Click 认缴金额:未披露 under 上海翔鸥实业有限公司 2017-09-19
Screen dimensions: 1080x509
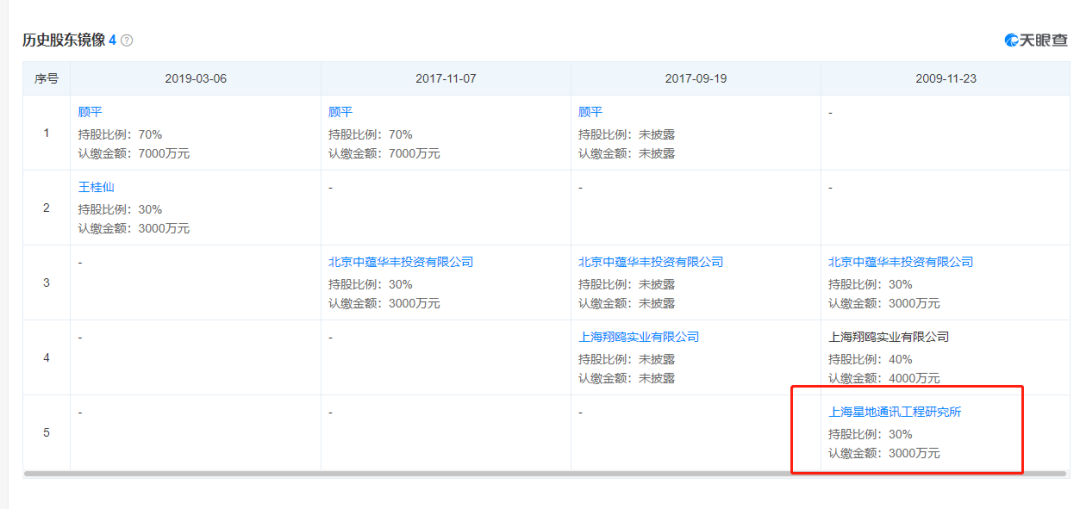[626, 378]
